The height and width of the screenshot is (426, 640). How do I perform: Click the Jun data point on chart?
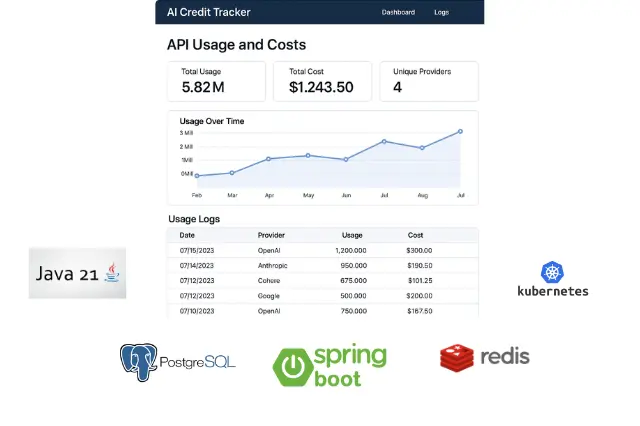pyautogui.click(x=346, y=160)
